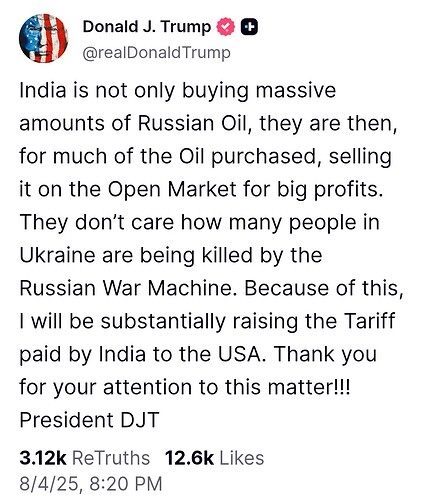424x500 pixels.
Task: View the 3.12k ReTruths count
Action: 43,458
